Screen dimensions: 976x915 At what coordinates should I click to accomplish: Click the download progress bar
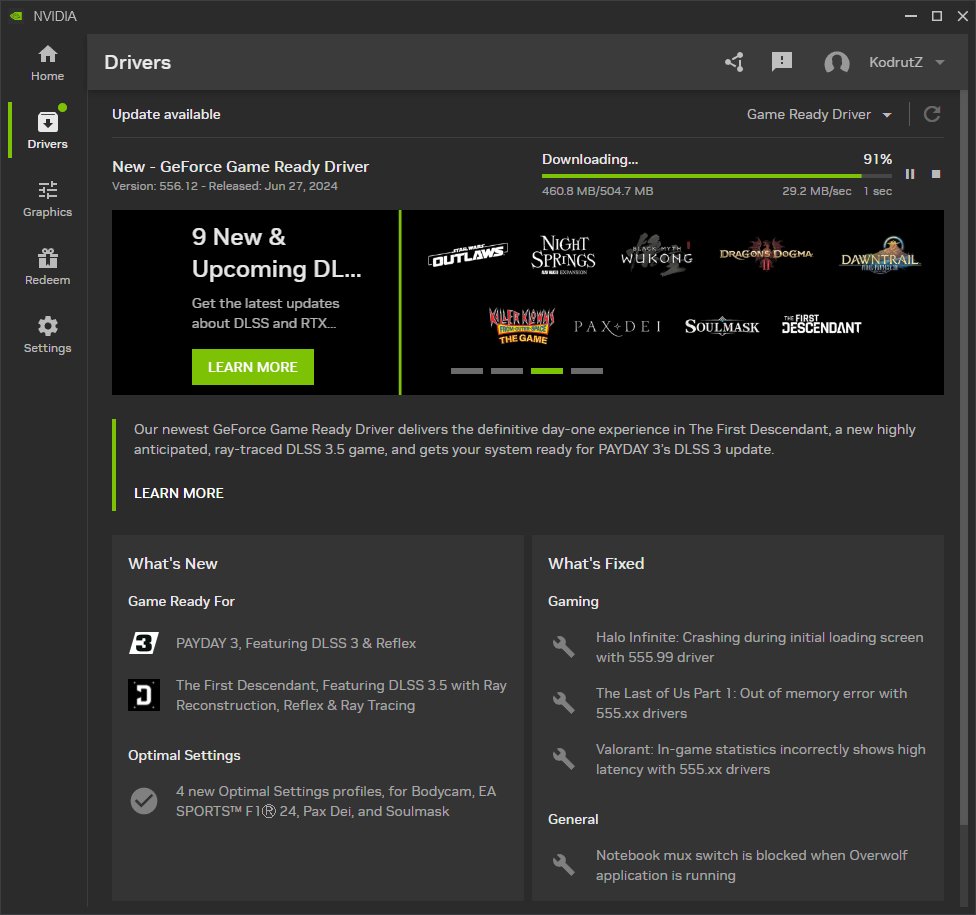point(716,176)
